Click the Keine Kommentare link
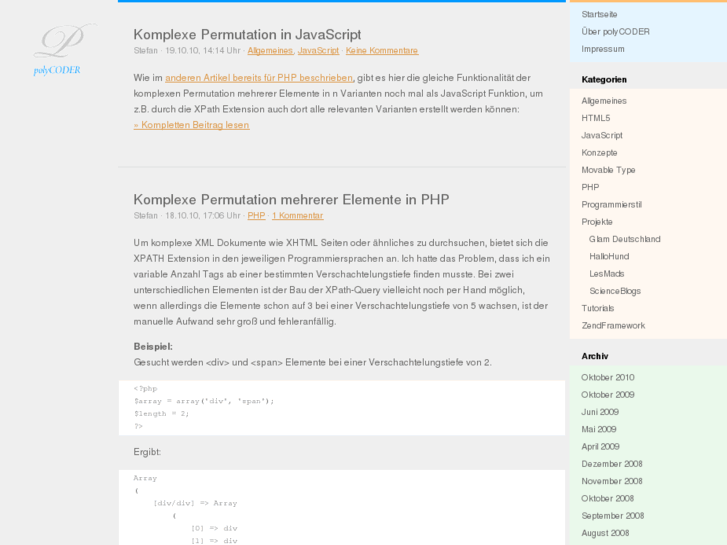 (382, 50)
